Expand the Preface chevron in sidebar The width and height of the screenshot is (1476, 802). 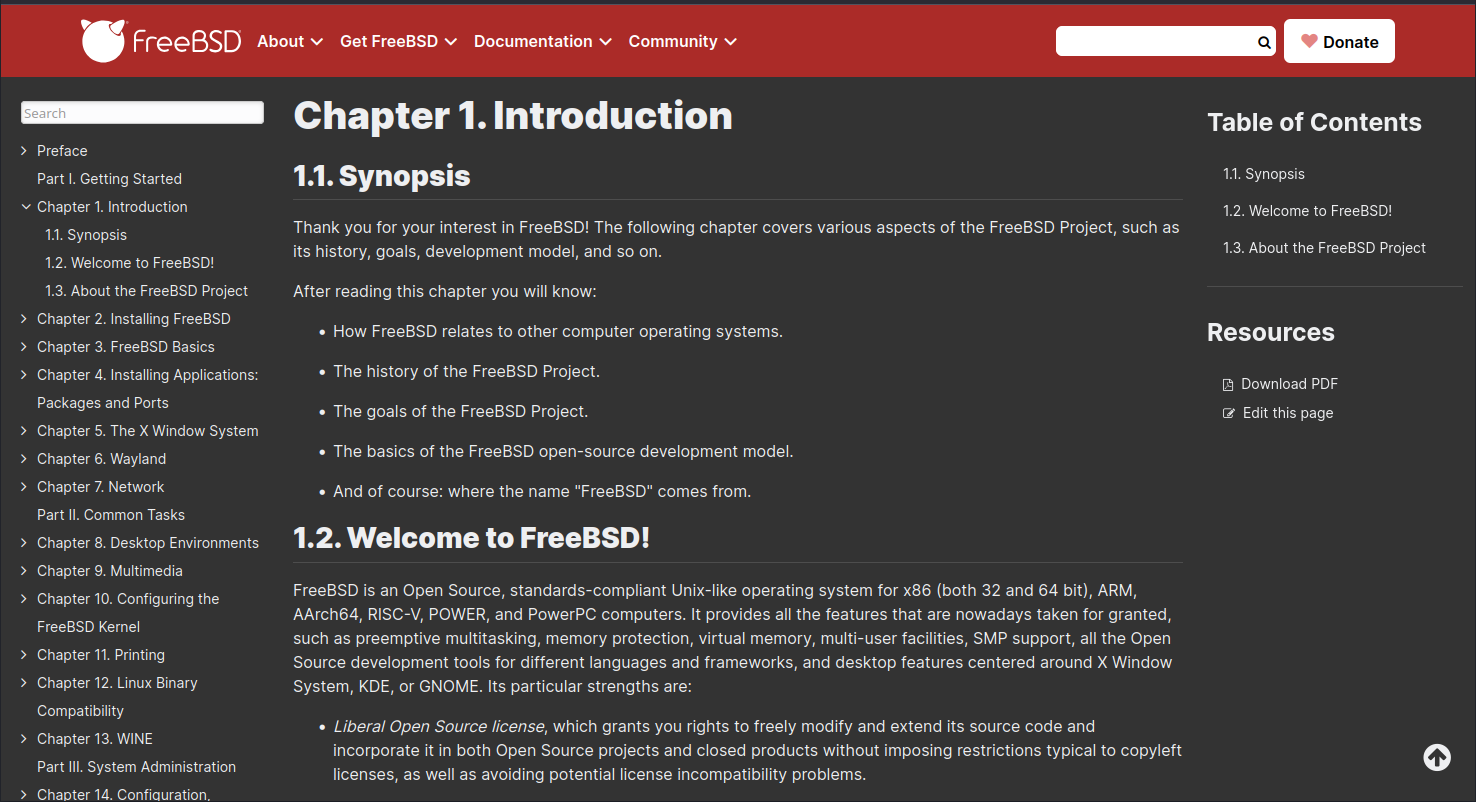25,151
